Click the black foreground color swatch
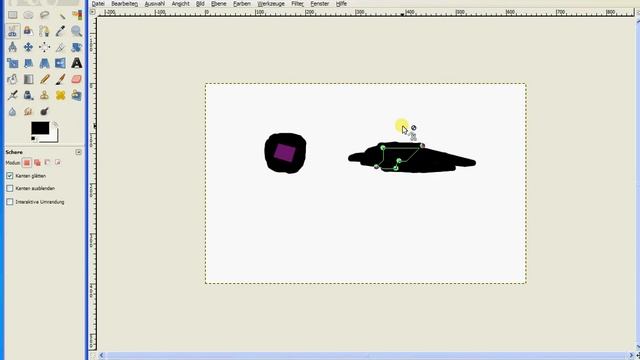The image size is (640, 360). point(40,128)
